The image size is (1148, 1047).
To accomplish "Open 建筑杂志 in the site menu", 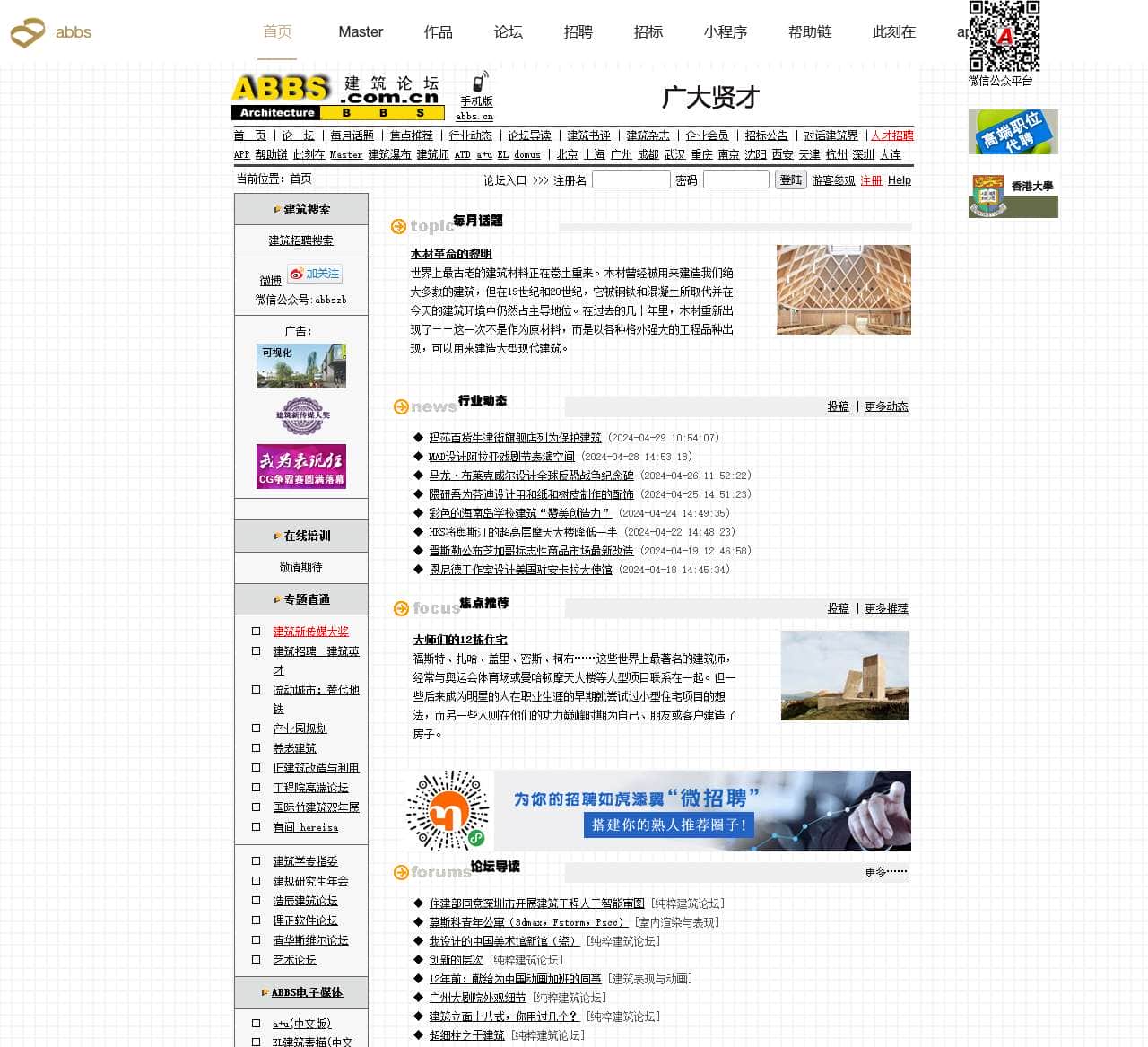I will coord(648,135).
